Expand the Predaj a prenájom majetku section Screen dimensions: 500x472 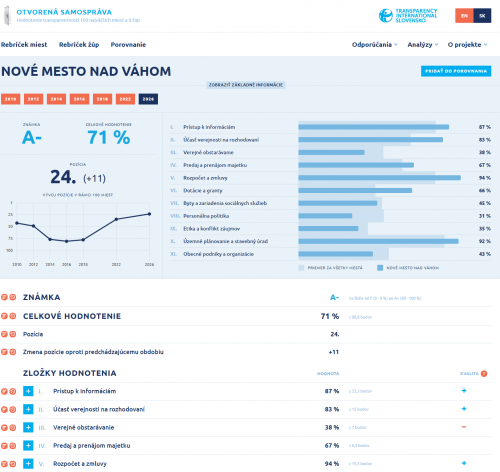[28, 445]
